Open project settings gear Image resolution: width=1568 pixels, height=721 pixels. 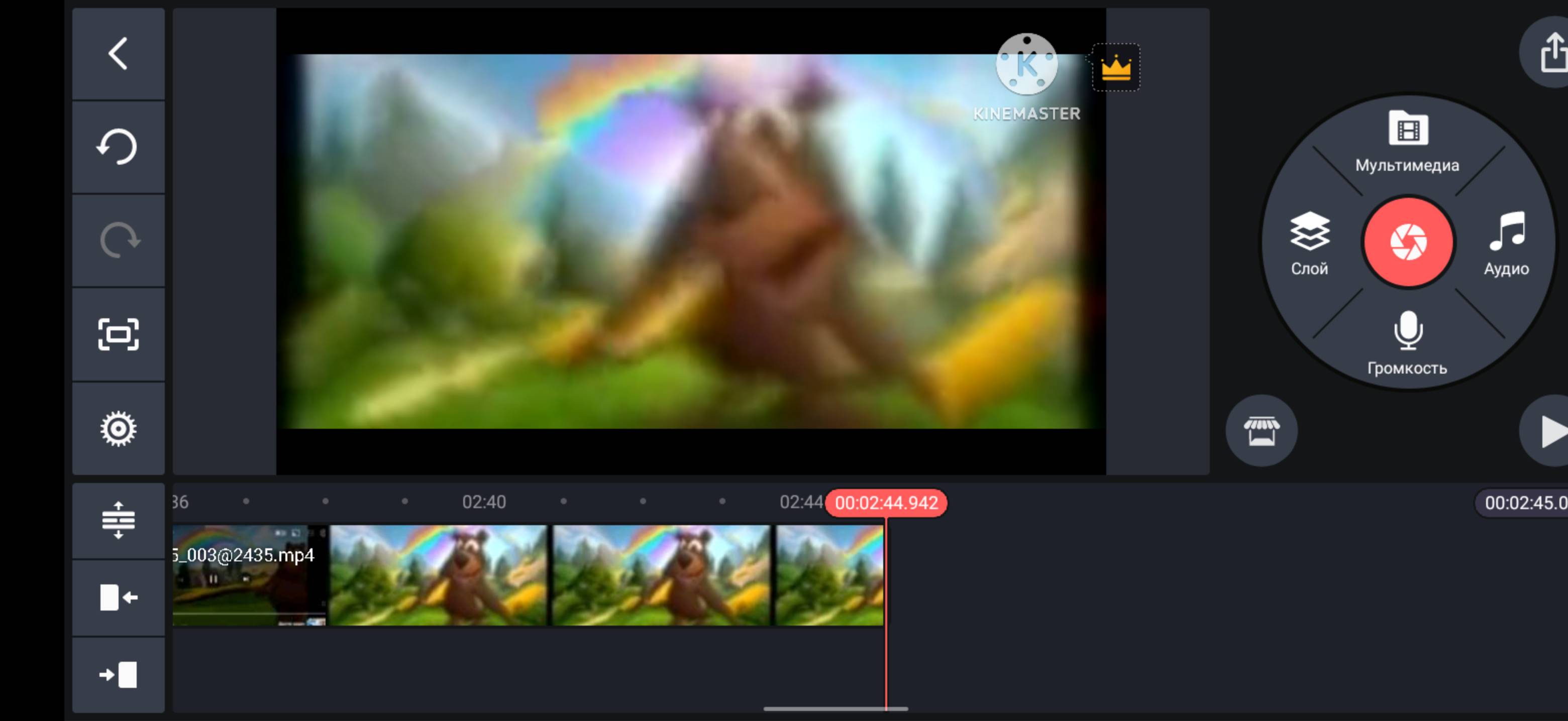point(118,429)
